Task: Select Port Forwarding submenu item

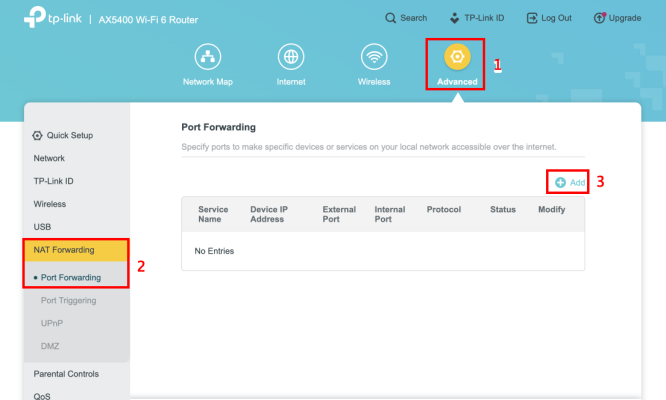Action: pyautogui.click(x=71, y=278)
